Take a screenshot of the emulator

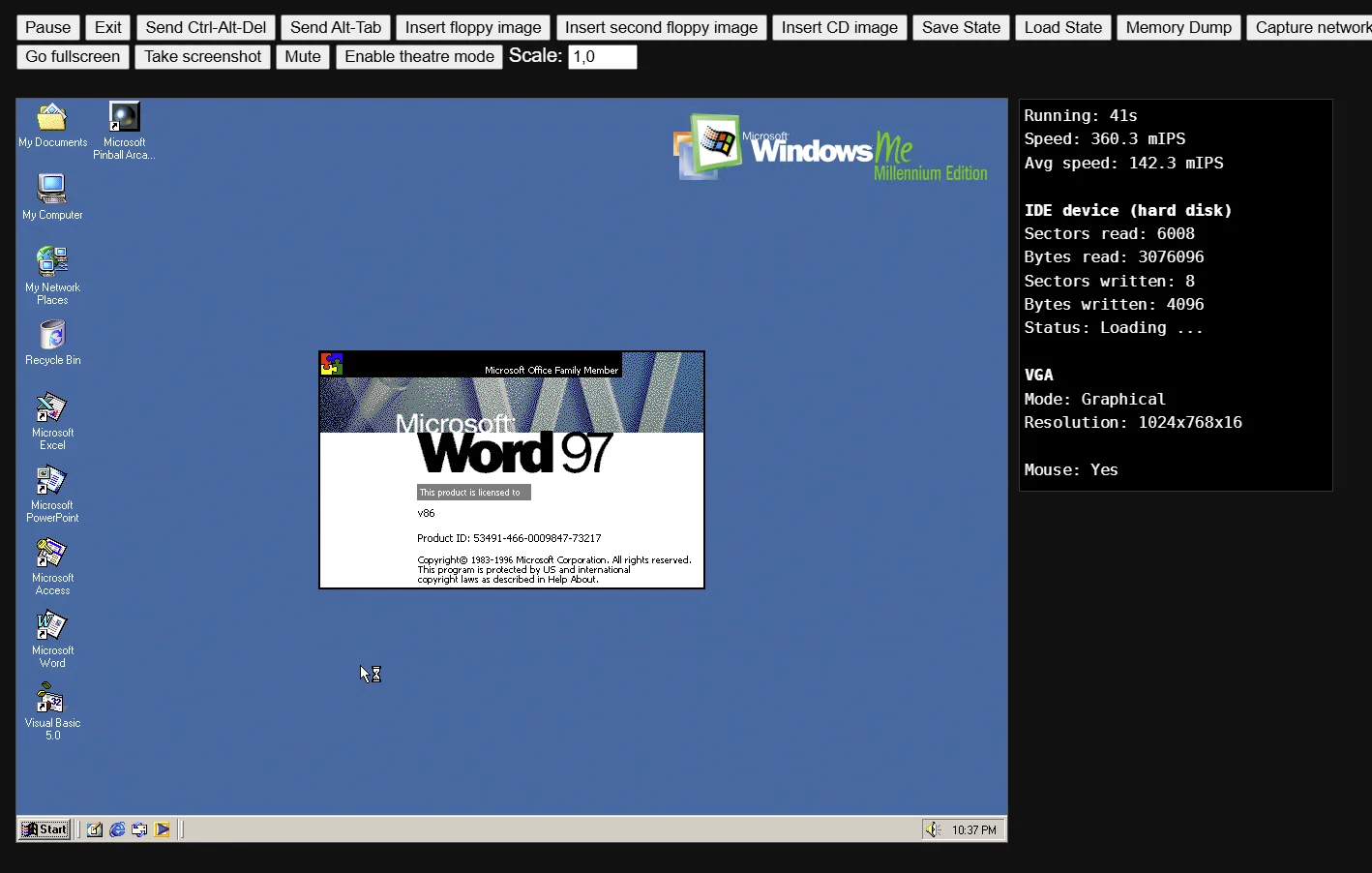point(203,56)
